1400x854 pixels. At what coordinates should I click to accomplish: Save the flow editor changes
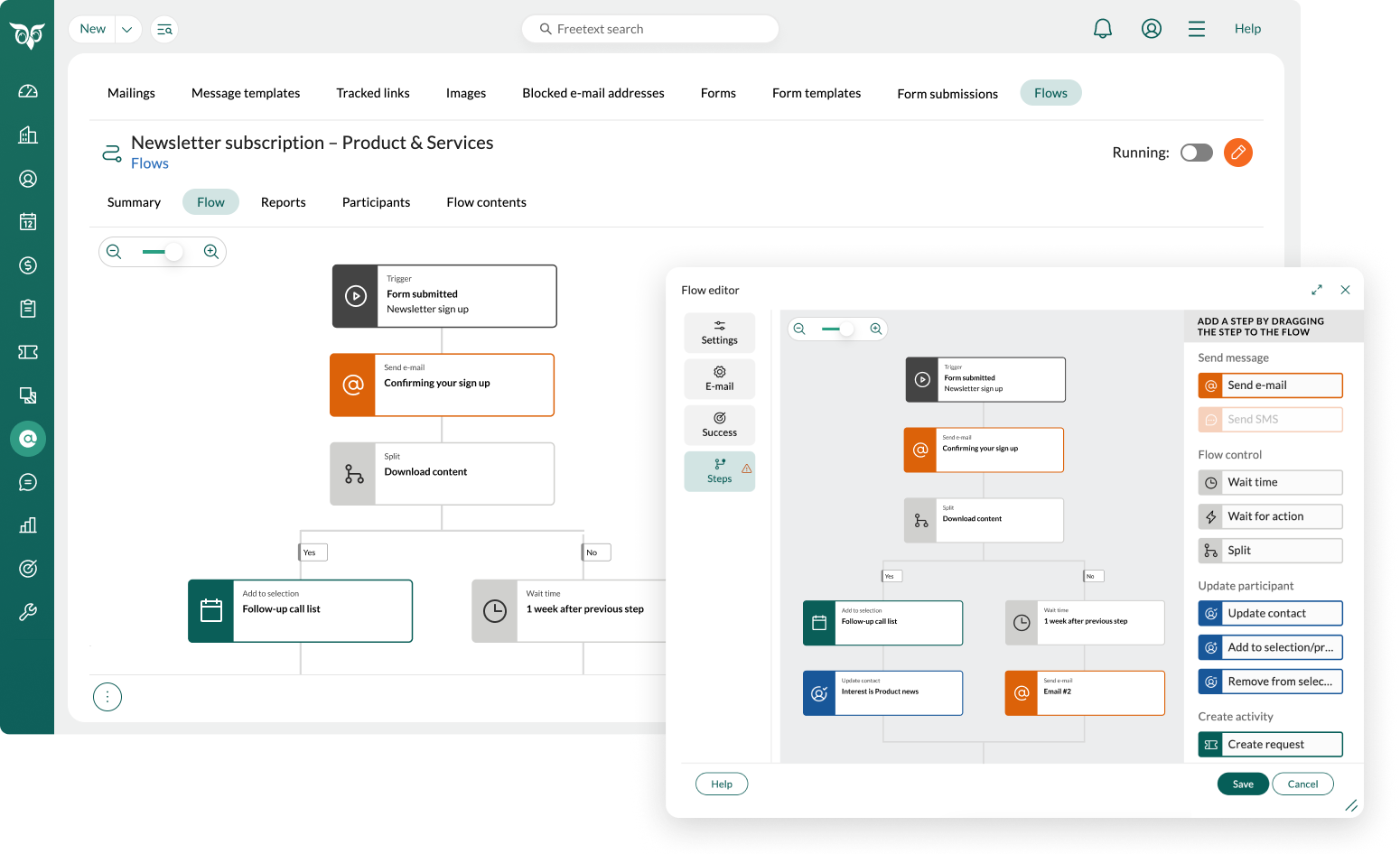1242,784
